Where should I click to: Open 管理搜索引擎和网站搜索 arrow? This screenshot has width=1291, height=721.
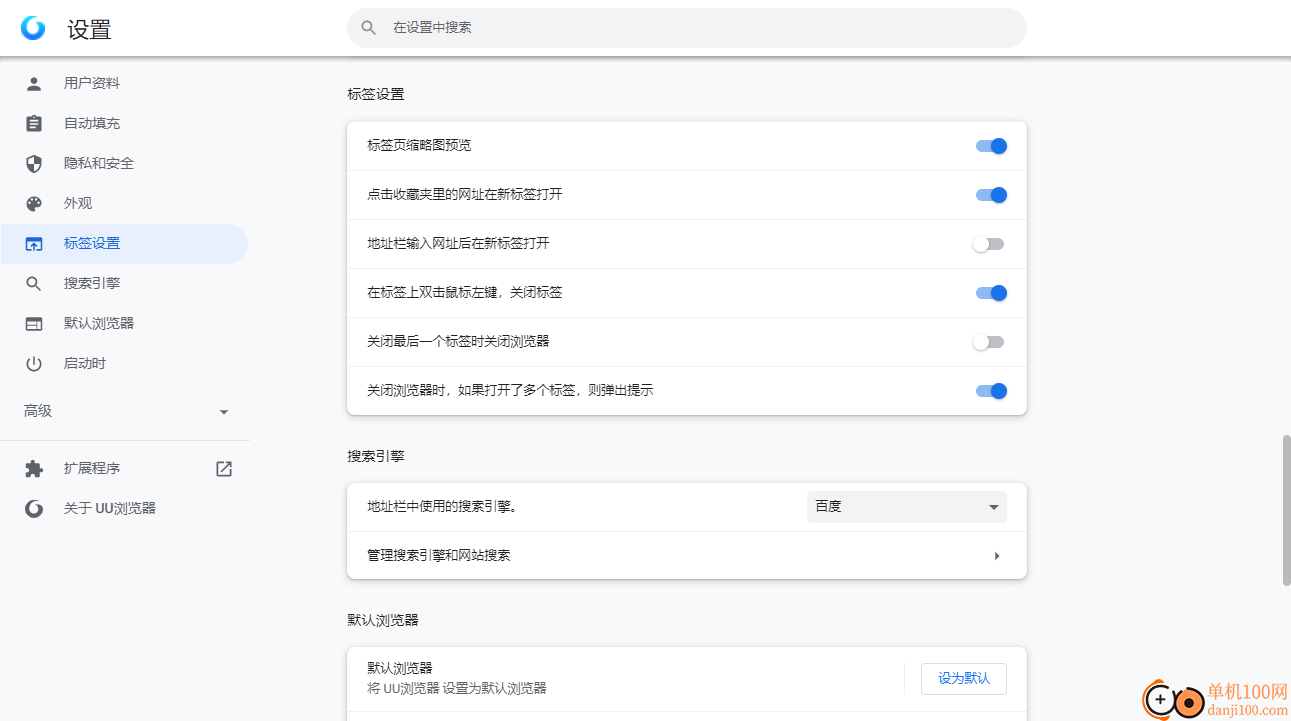point(997,556)
